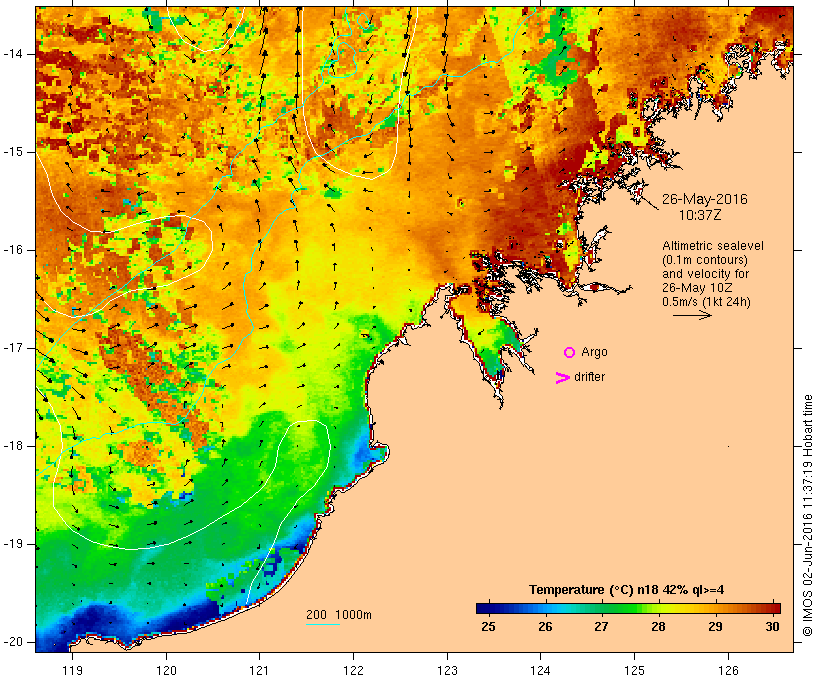
Task: Click the '200 1000m' isobath label
Action: 339,615
